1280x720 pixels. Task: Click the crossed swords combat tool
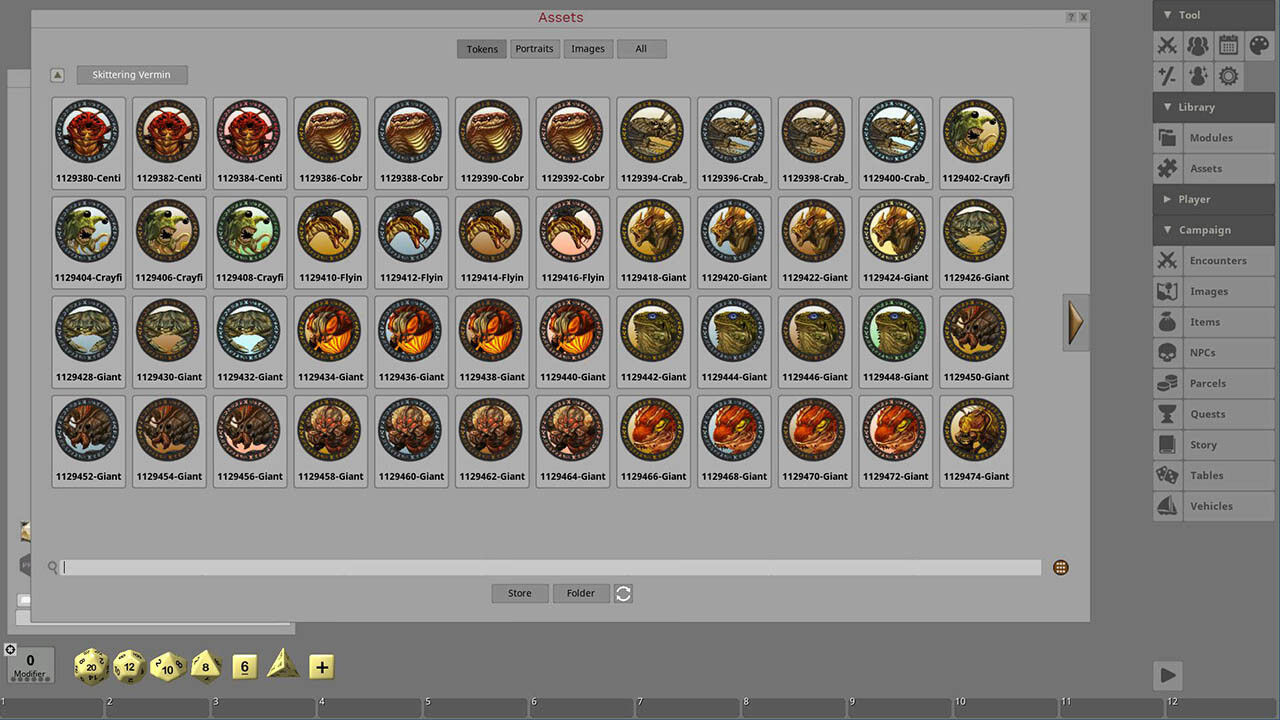[x=1166, y=45]
